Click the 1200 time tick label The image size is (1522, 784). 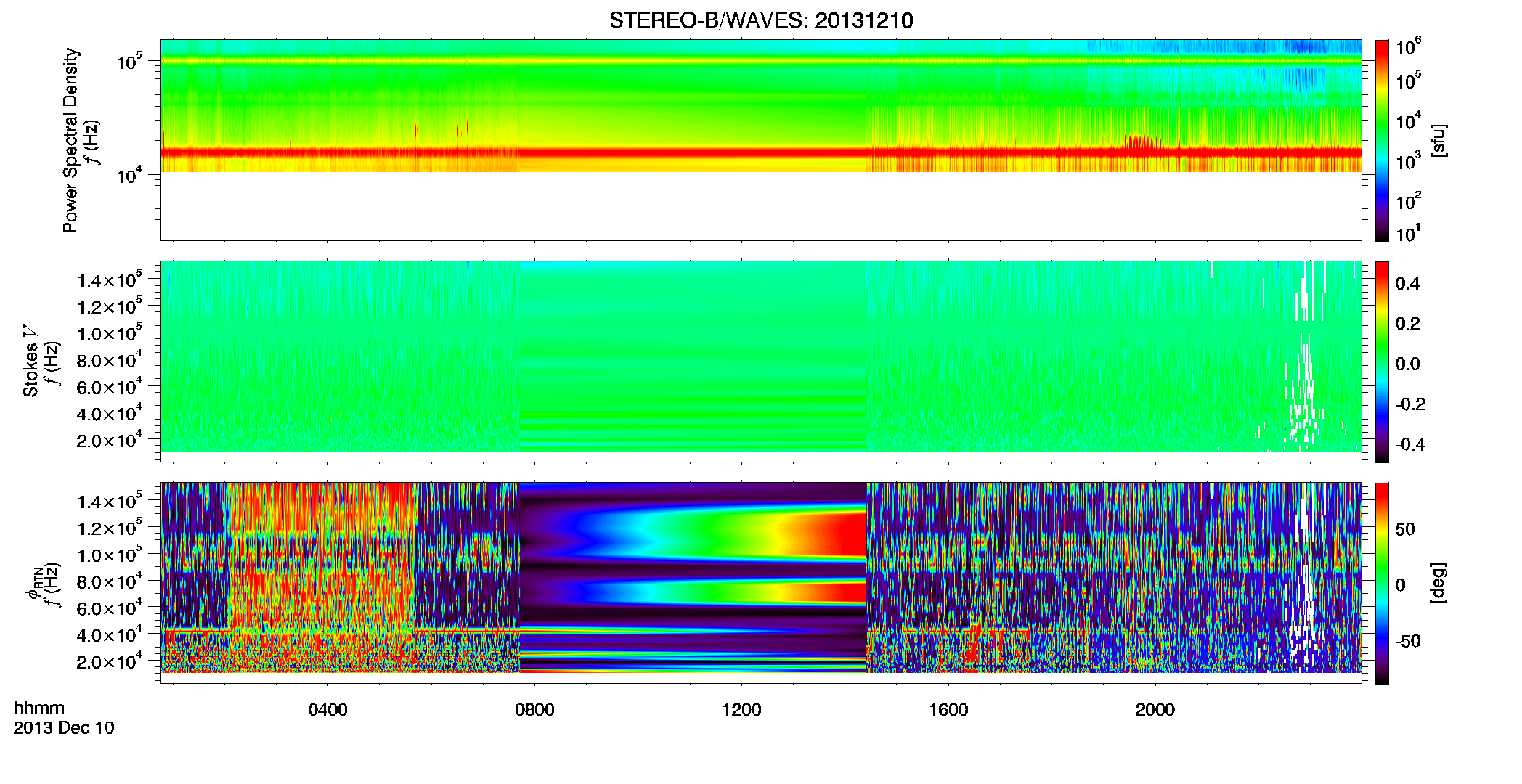(x=741, y=710)
